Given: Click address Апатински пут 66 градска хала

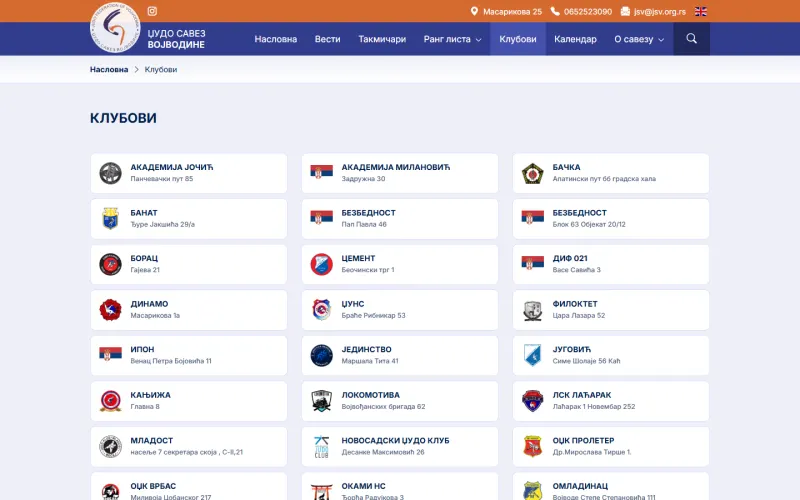Looking at the screenshot, I should click(x=604, y=179).
